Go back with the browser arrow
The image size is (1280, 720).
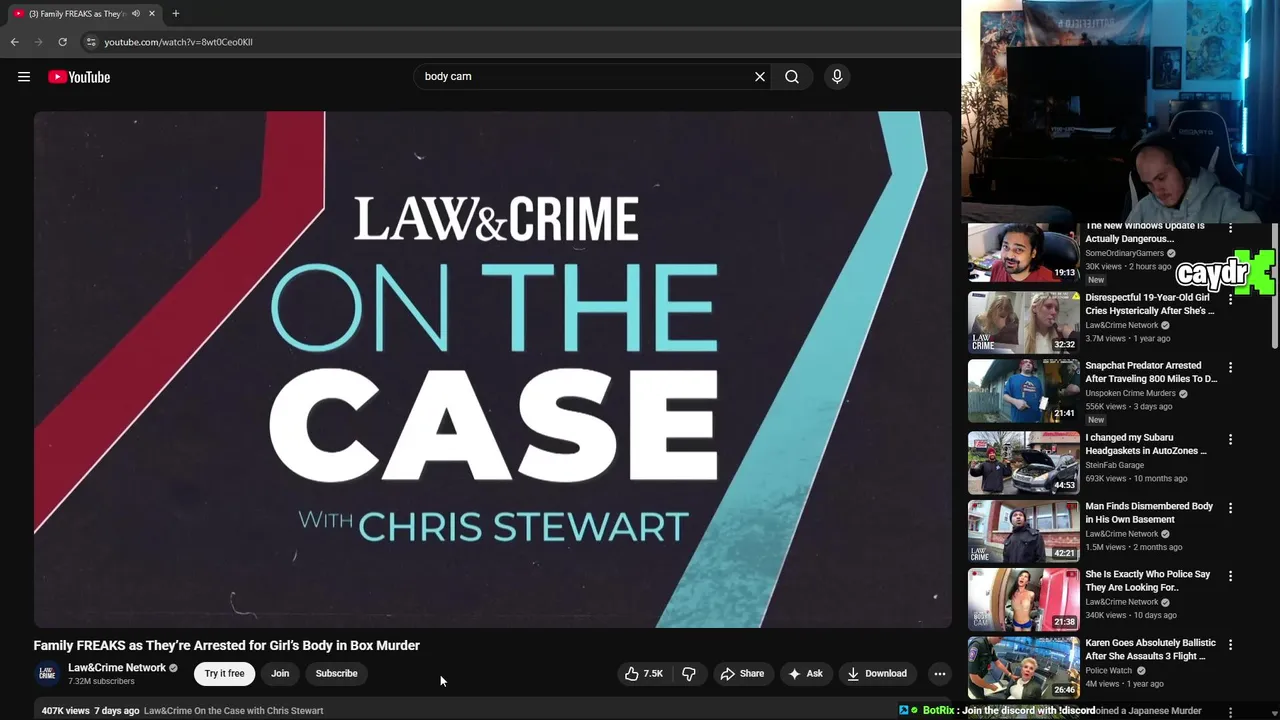[x=14, y=42]
